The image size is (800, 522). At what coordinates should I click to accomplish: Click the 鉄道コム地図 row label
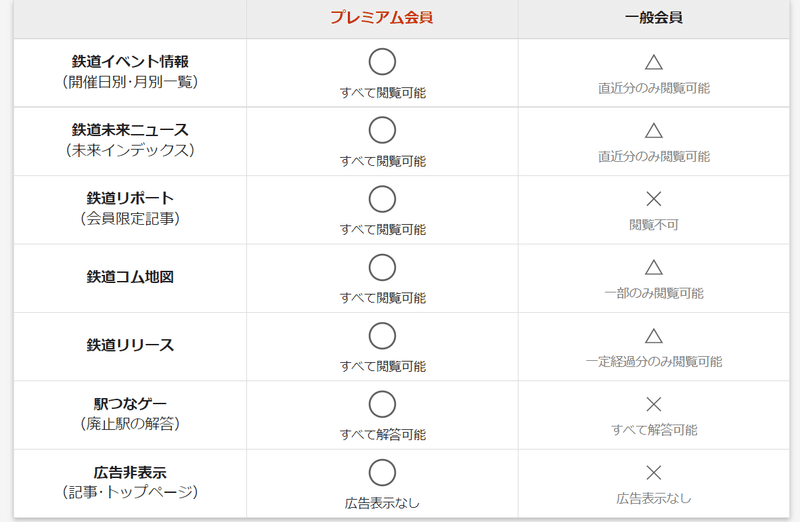pos(130,277)
